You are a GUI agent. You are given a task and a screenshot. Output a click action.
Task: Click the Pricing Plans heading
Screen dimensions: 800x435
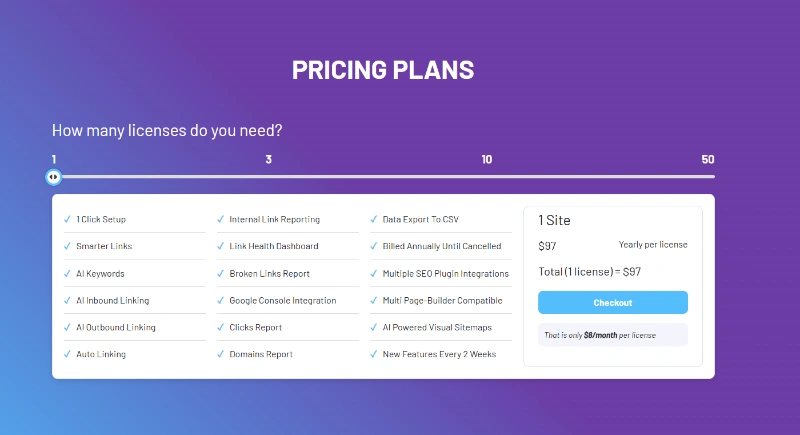click(383, 70)
